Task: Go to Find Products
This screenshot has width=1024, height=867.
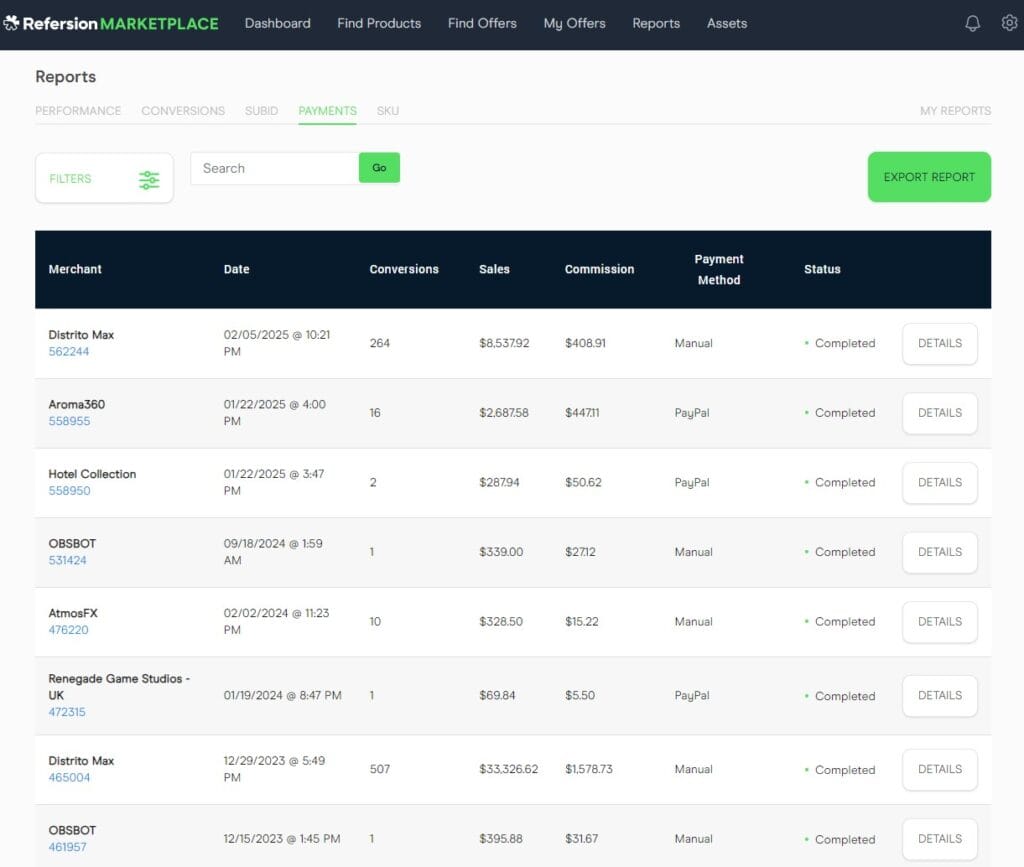Action: click(379, 24)
